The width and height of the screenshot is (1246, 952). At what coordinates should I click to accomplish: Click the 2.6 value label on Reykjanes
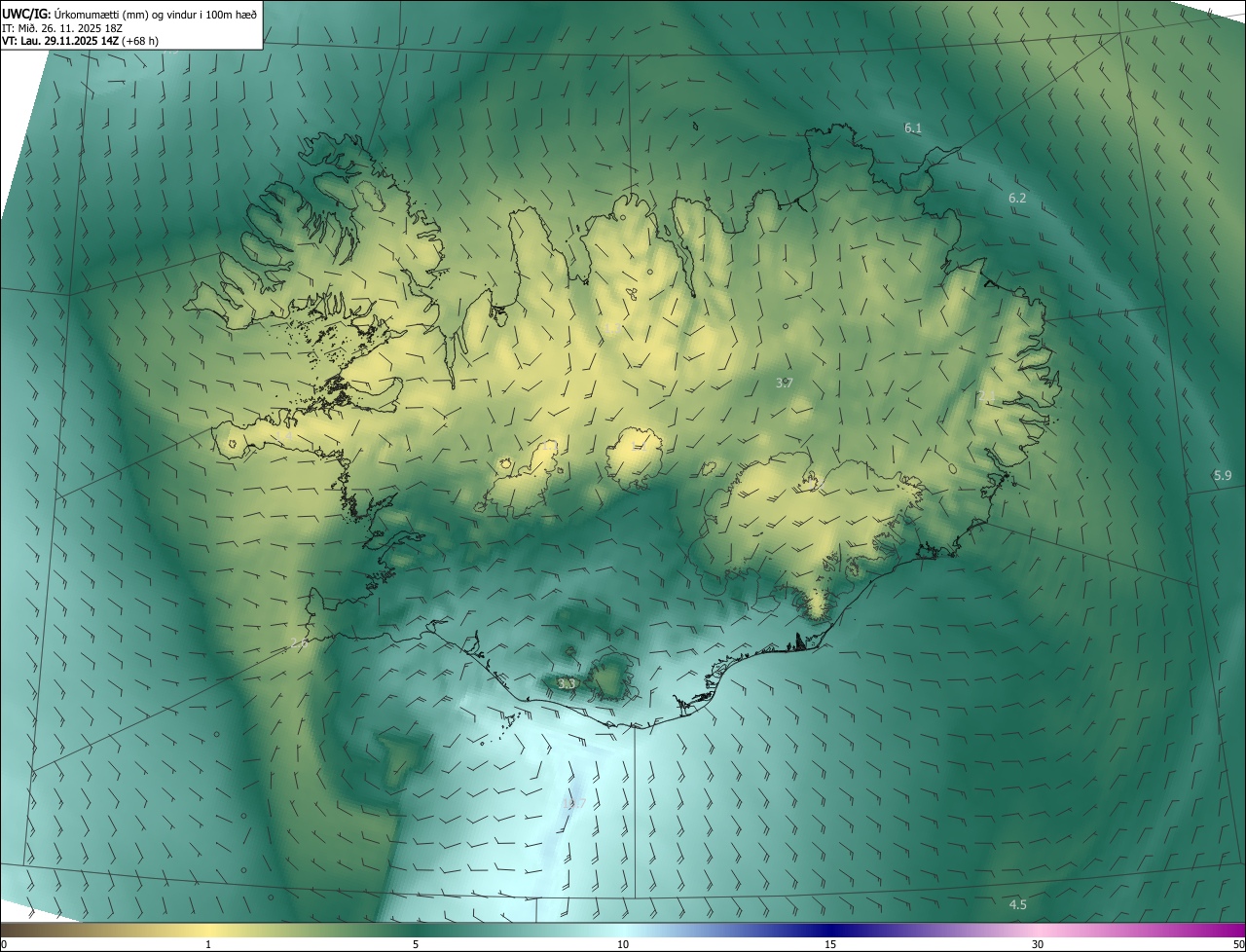click(300, 642)
